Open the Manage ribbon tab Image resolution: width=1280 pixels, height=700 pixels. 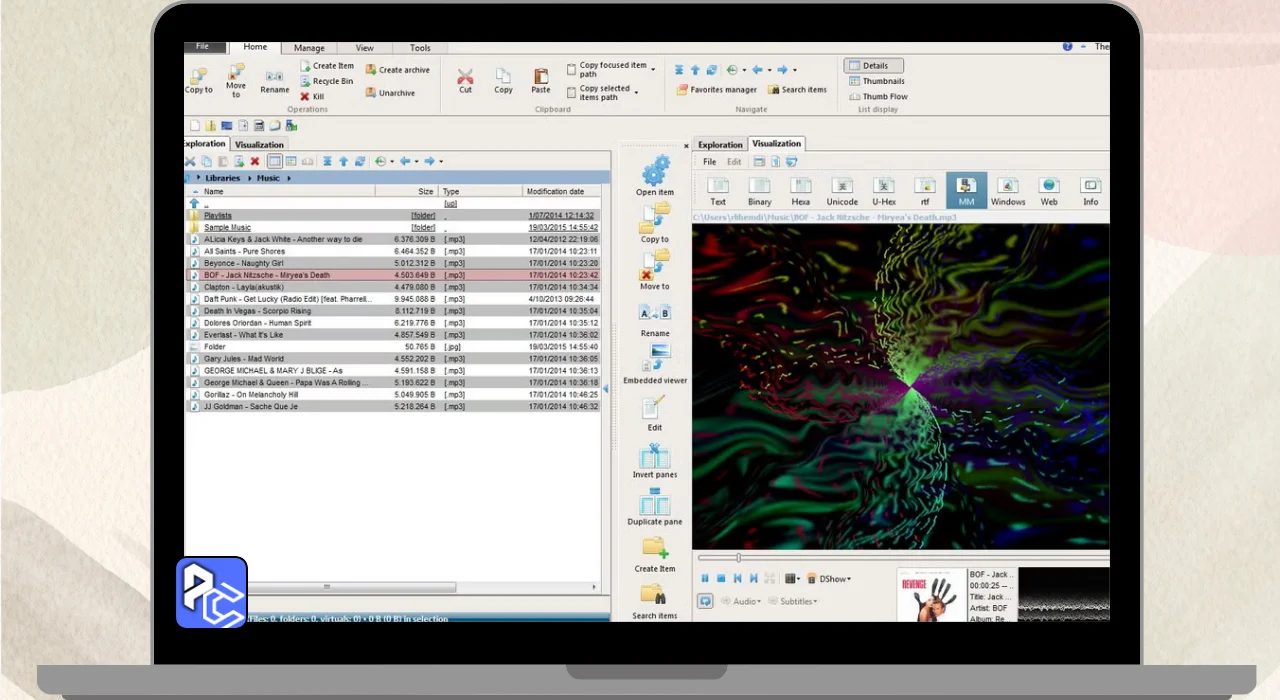(309, 48)
